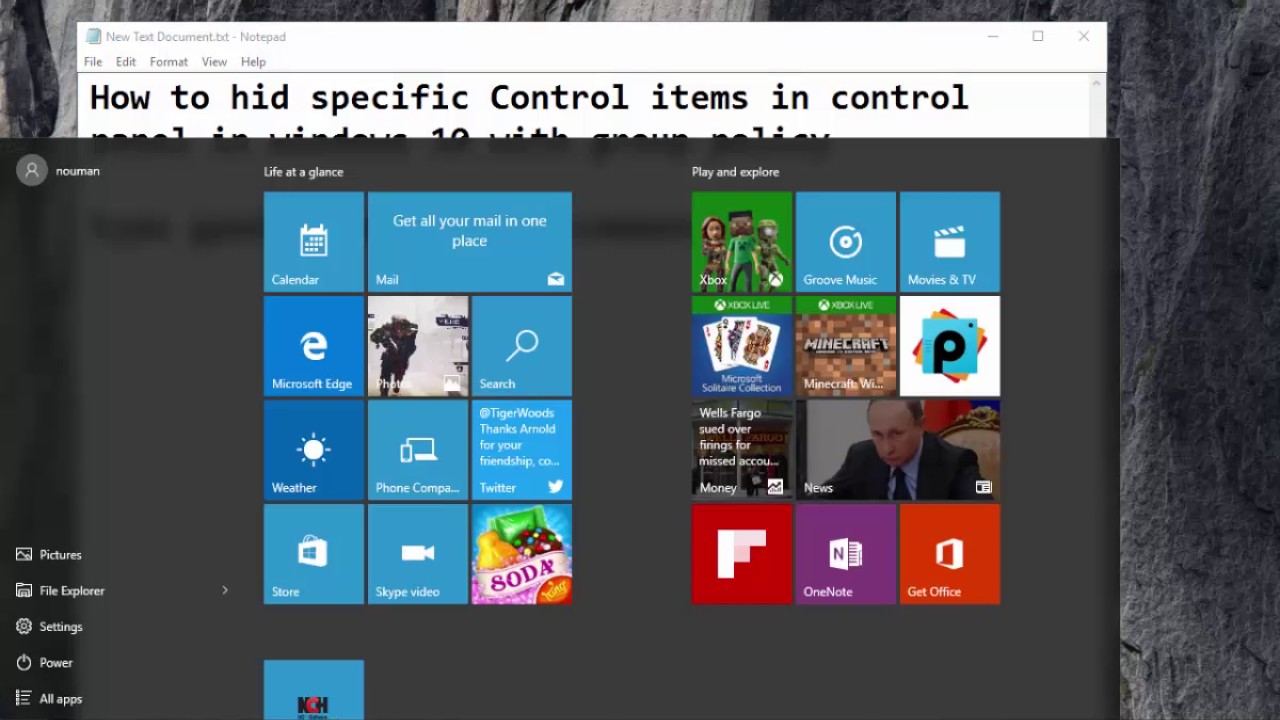Viewport: 1280px width, 720px height.
Task: Close the Notepad window
Action: pyautogui.click(x=1084, y=37)
